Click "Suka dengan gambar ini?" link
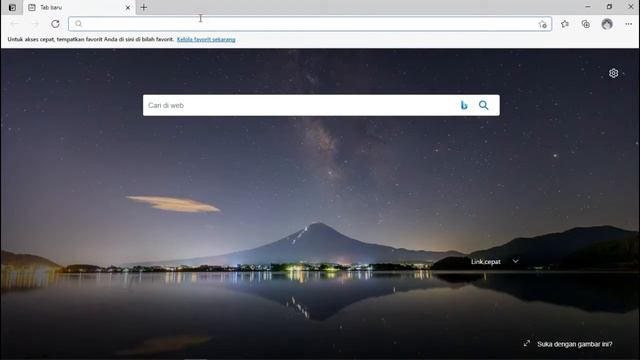 point(574,344)
